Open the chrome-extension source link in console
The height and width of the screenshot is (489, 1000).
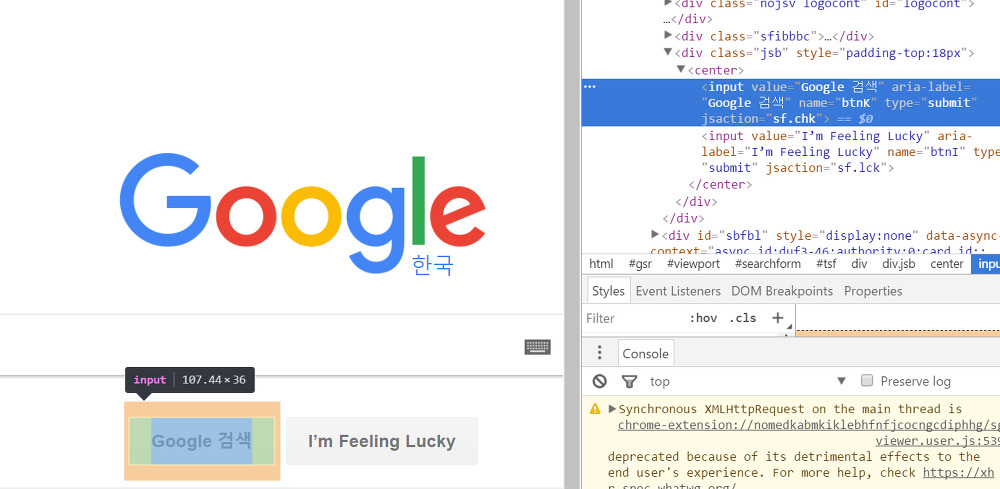[809, 425]
